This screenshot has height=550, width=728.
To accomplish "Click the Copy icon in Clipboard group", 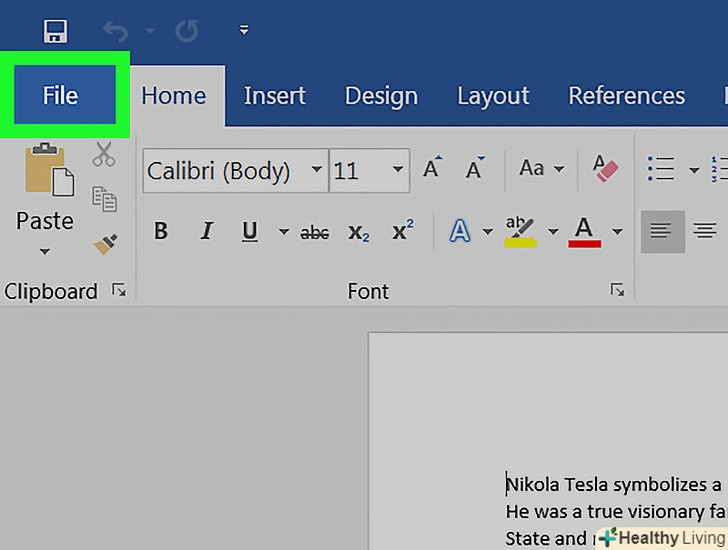I will tap(104, 198).
